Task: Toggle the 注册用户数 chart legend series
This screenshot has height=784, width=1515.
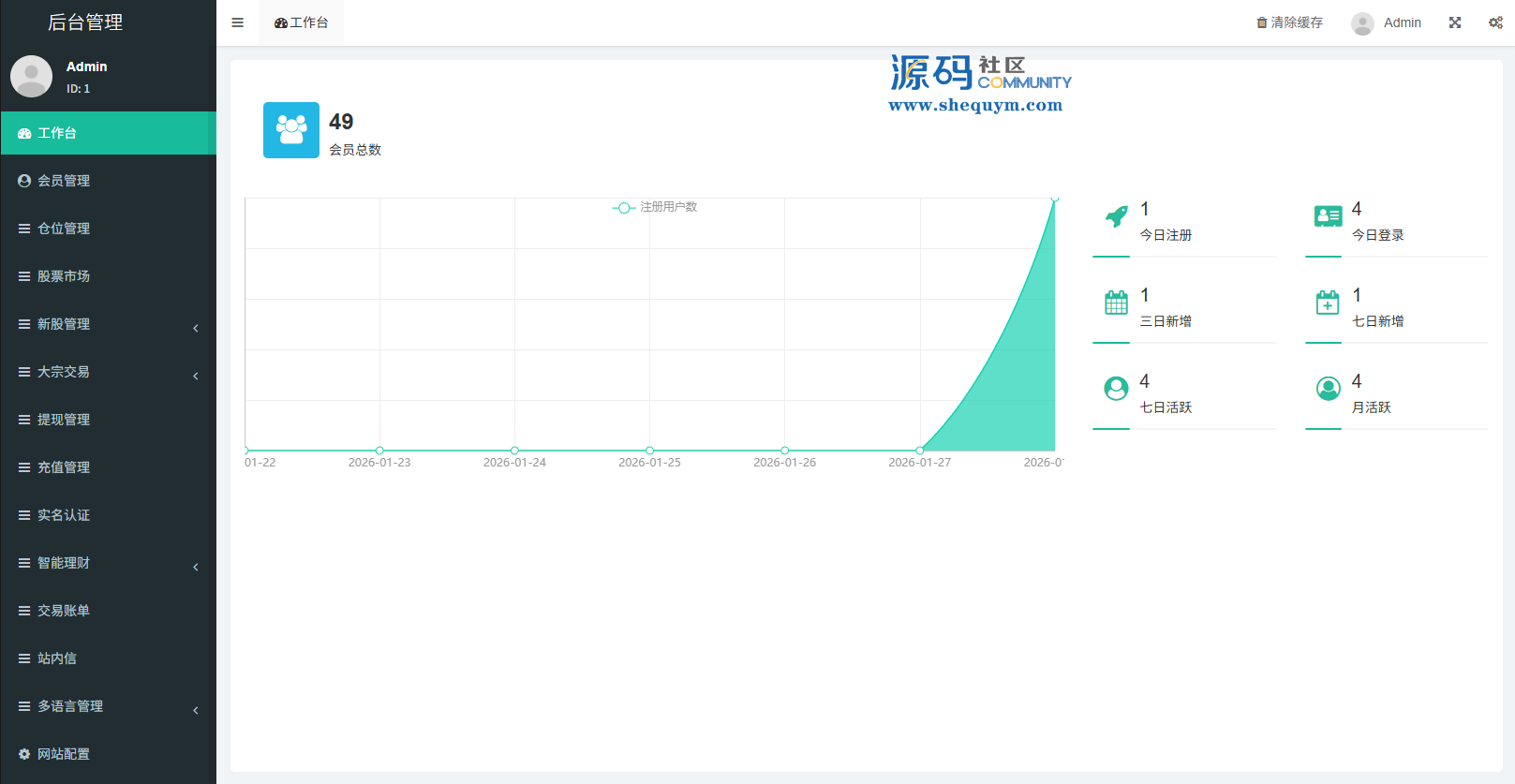Action: 656,207
